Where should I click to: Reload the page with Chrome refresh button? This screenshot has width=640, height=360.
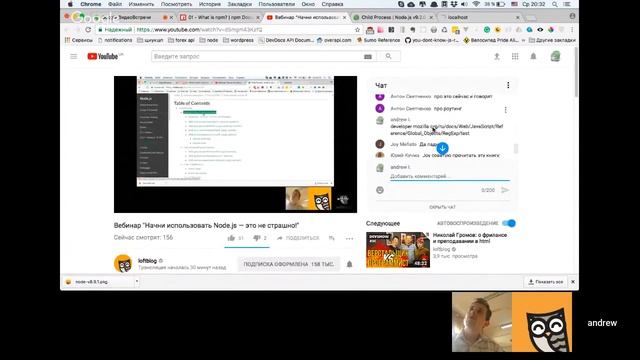[88, 30]
